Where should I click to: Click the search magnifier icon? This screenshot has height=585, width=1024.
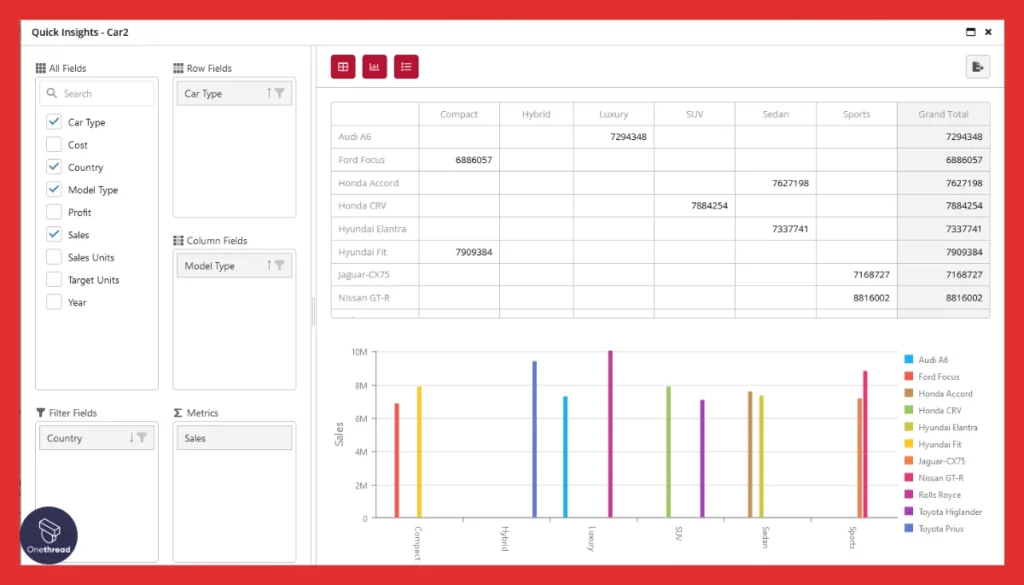[x=52, y=93]
